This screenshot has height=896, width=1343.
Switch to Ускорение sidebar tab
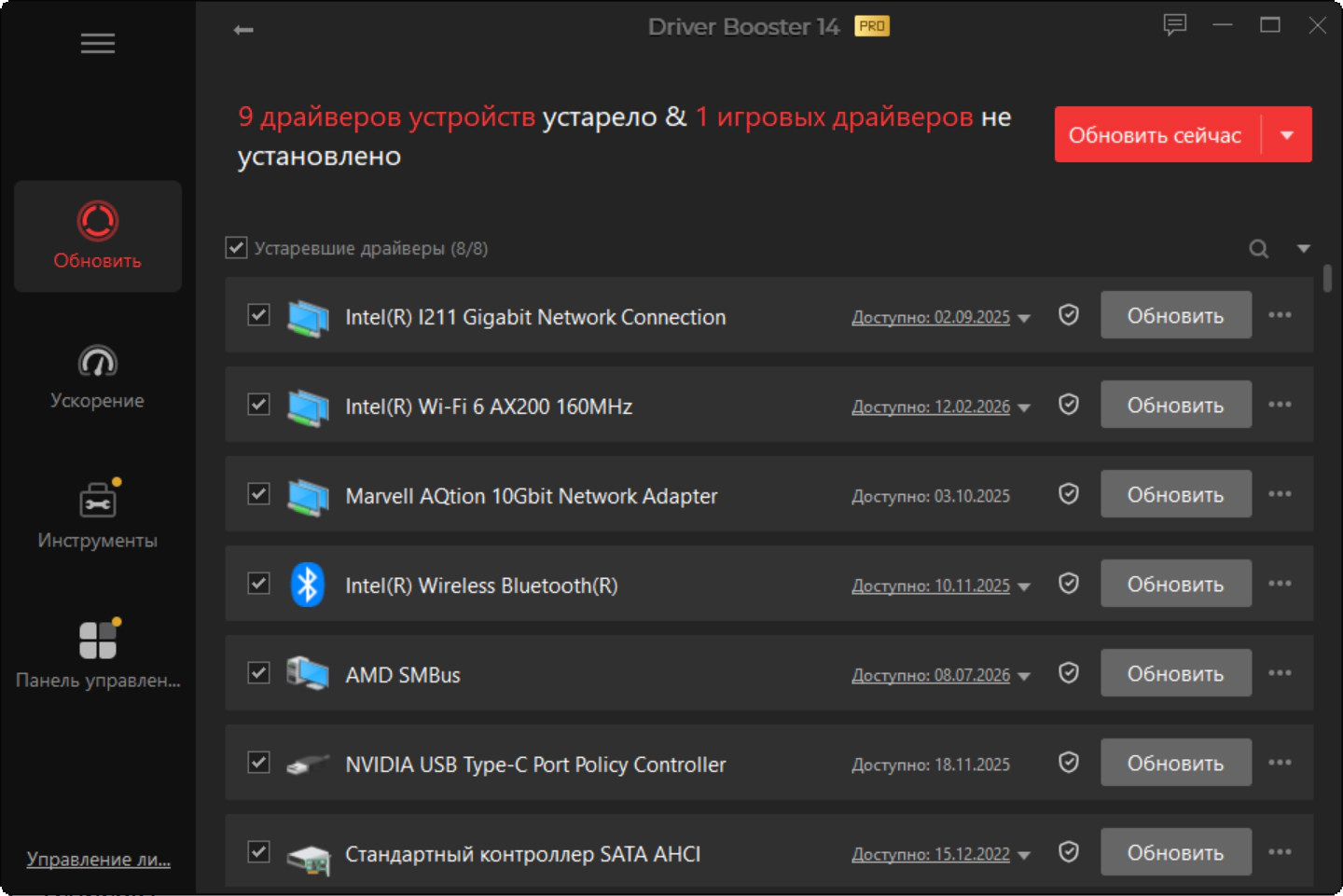pos(97,377)
